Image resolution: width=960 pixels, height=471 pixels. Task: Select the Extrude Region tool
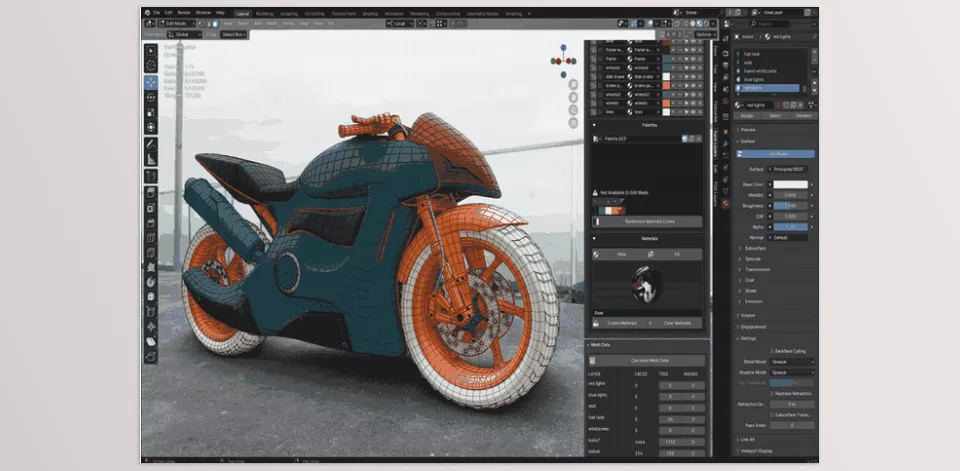(151, 193)
